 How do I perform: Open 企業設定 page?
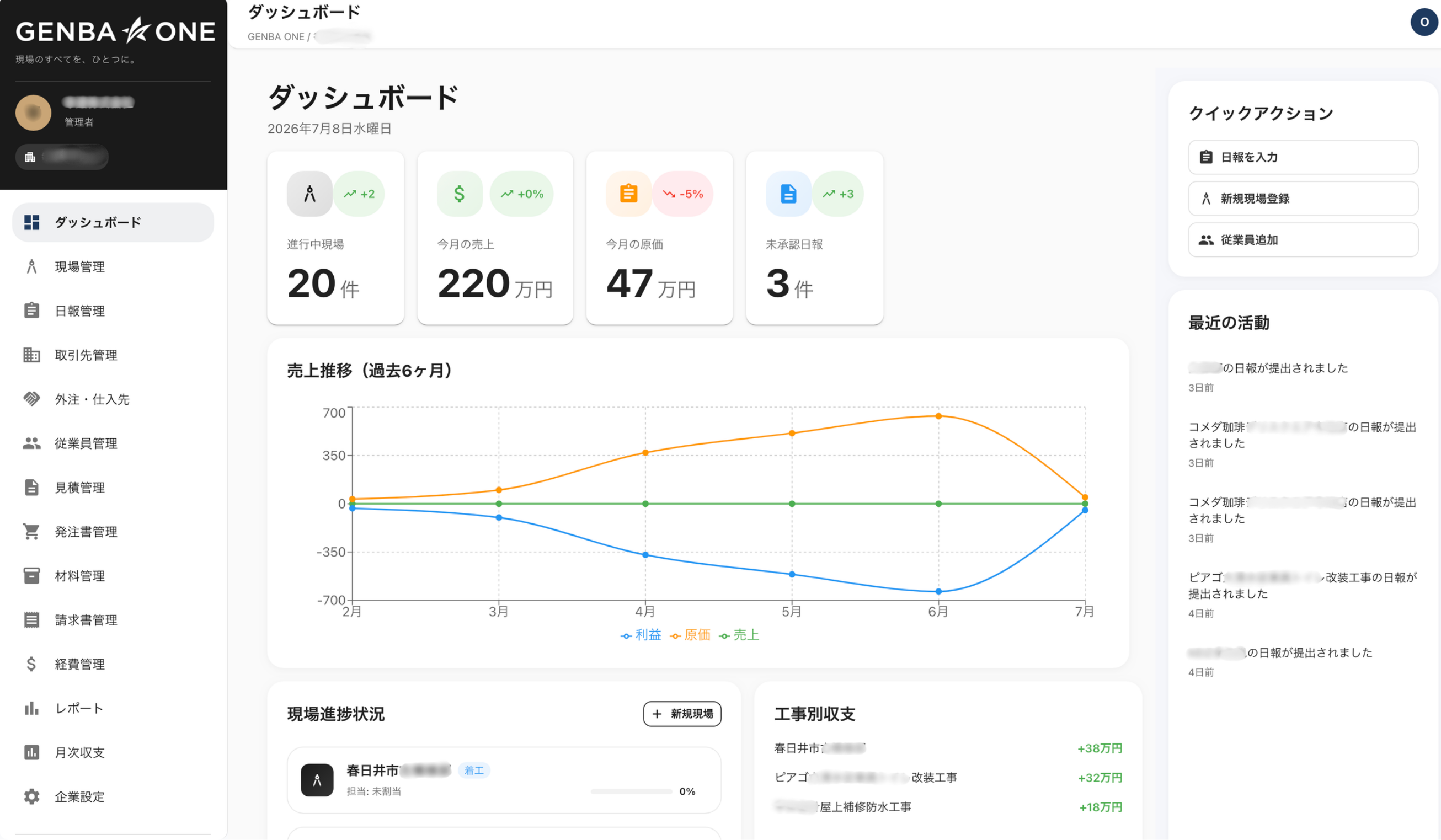pyautogui.click(x=113, y=796)
